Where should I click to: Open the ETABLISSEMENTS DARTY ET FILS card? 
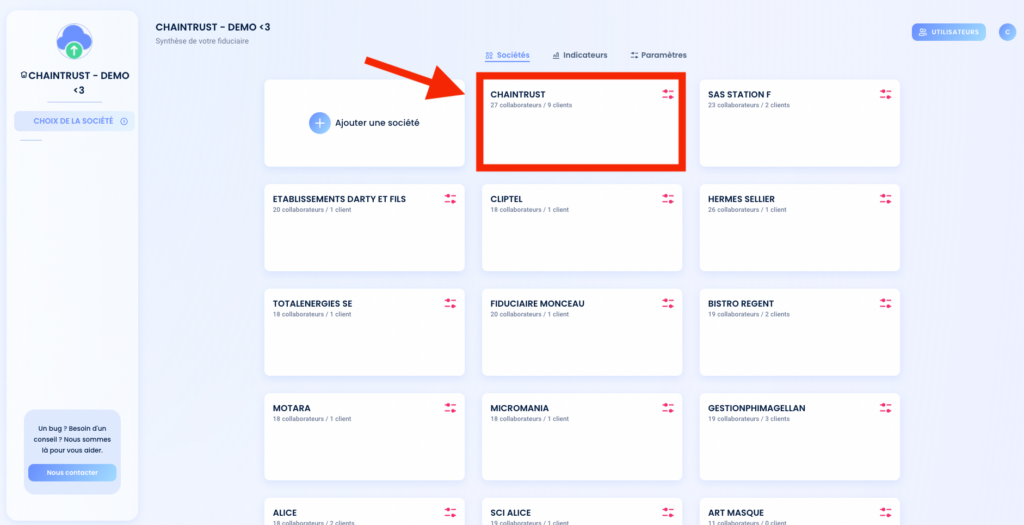click(x=364, y=227)
